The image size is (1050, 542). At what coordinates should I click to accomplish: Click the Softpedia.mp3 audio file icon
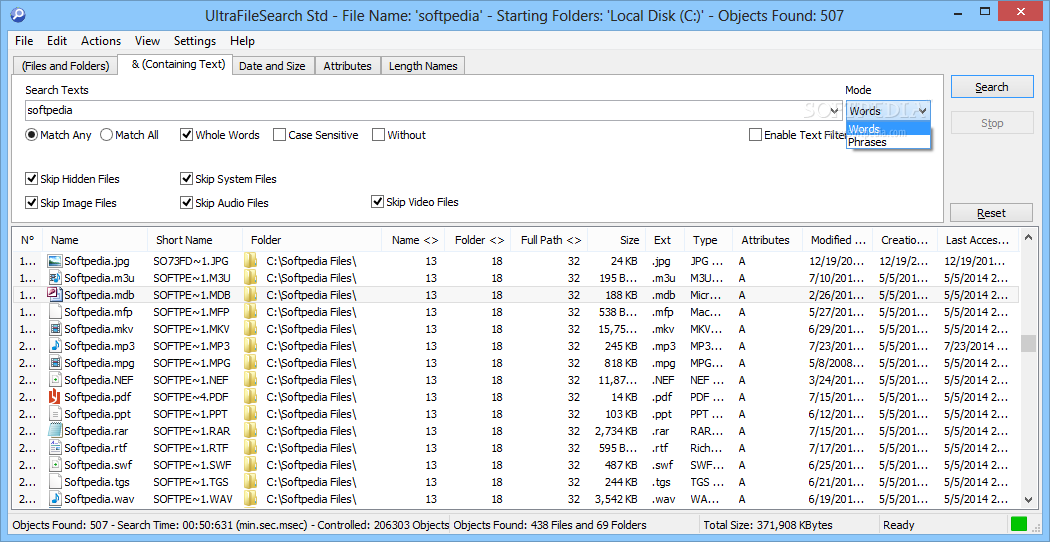(55, 346)
